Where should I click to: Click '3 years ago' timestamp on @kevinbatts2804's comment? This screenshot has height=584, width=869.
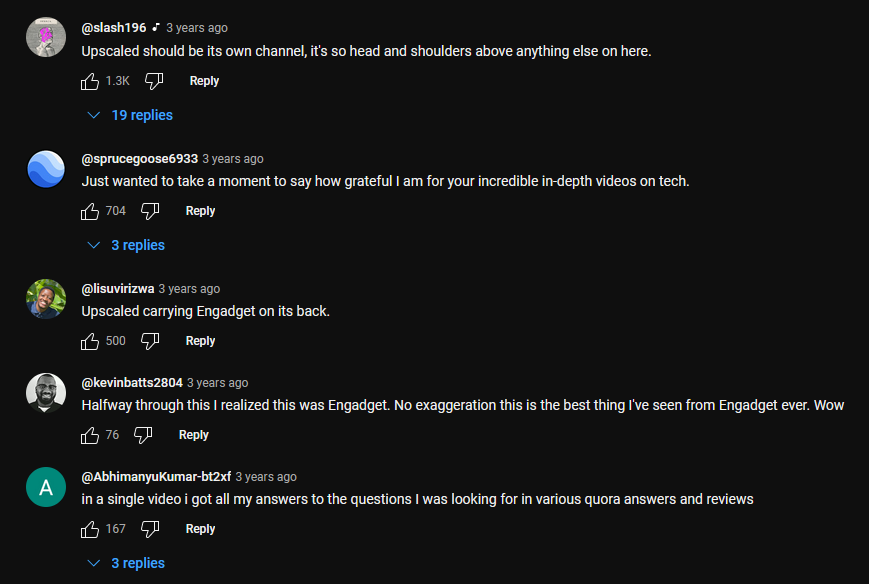click(217, 383)
